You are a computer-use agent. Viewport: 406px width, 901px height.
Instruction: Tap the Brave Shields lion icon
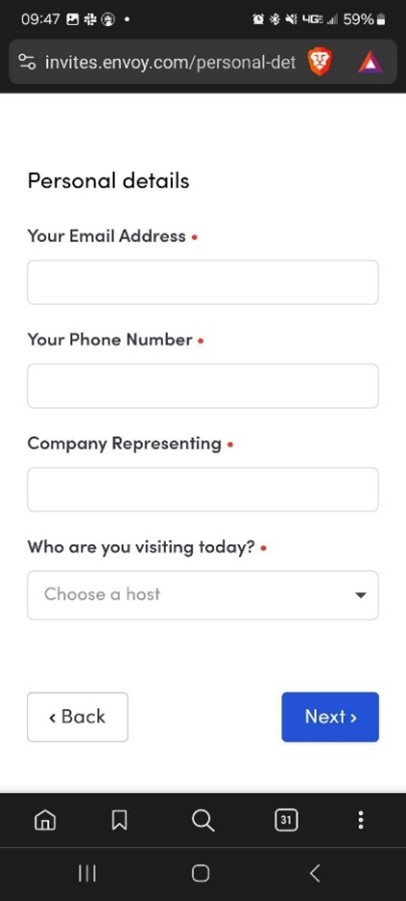(x=319, y=61)
